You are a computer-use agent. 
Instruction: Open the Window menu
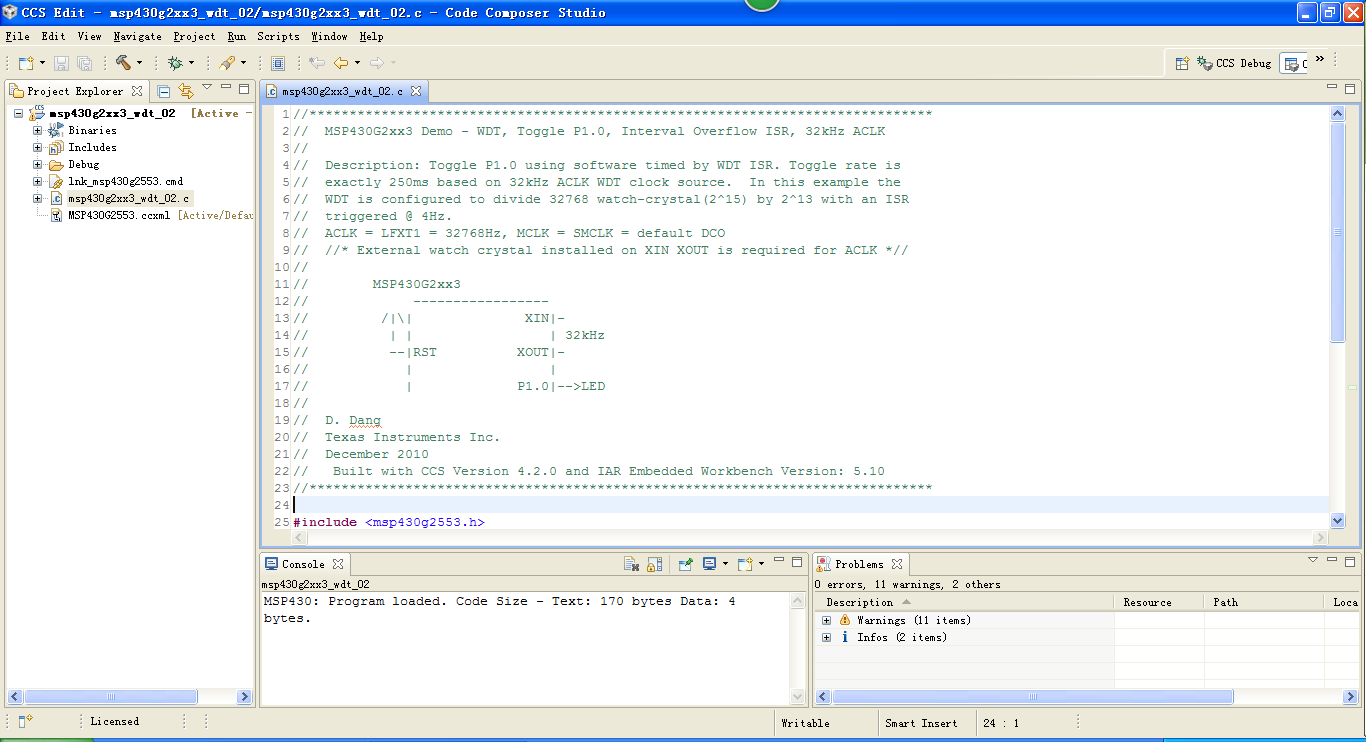(329, 36)
